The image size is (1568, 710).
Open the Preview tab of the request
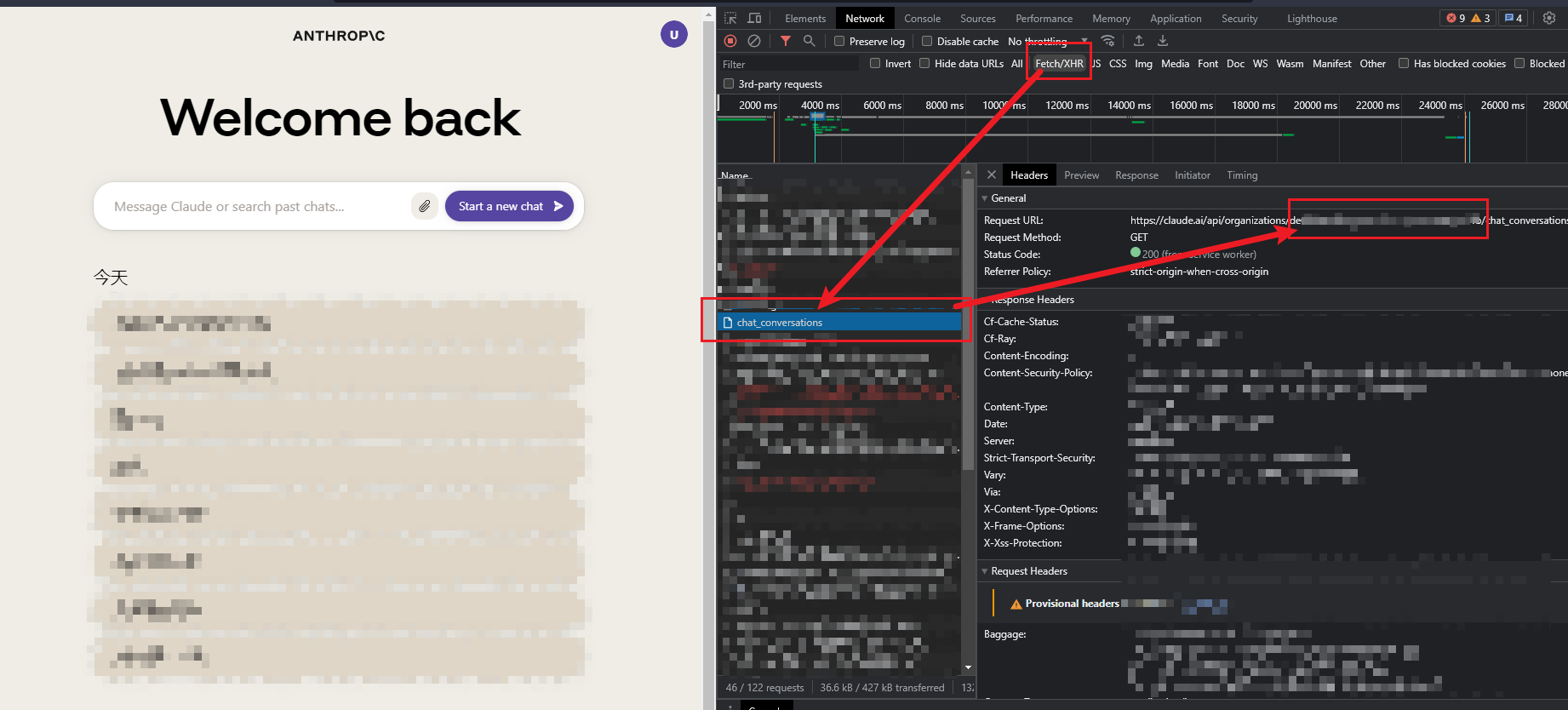tap(1081, 175)
